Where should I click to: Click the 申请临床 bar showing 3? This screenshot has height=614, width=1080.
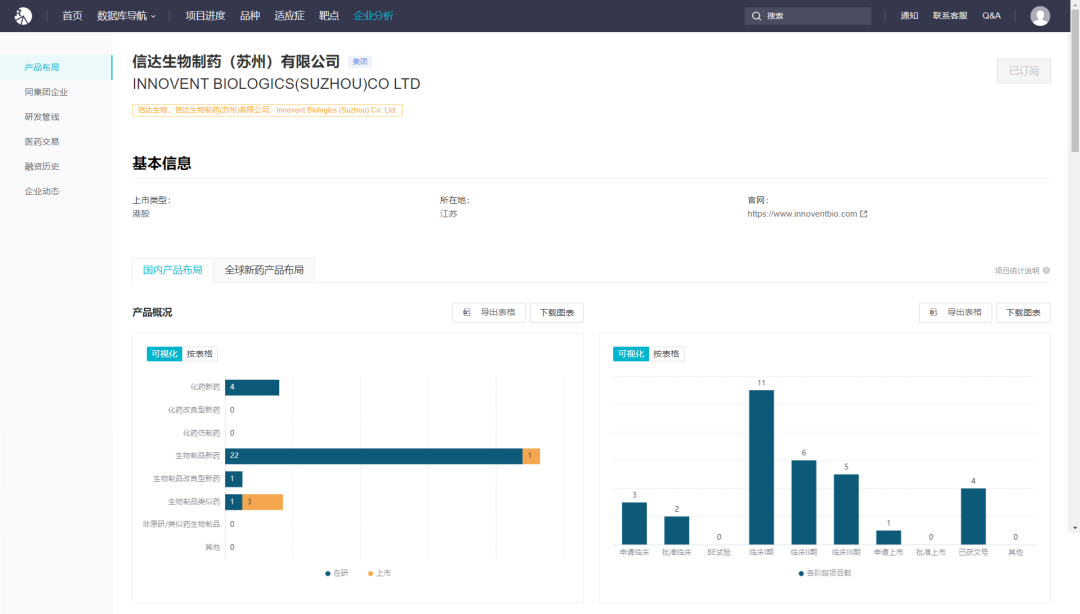click(634, 524)
